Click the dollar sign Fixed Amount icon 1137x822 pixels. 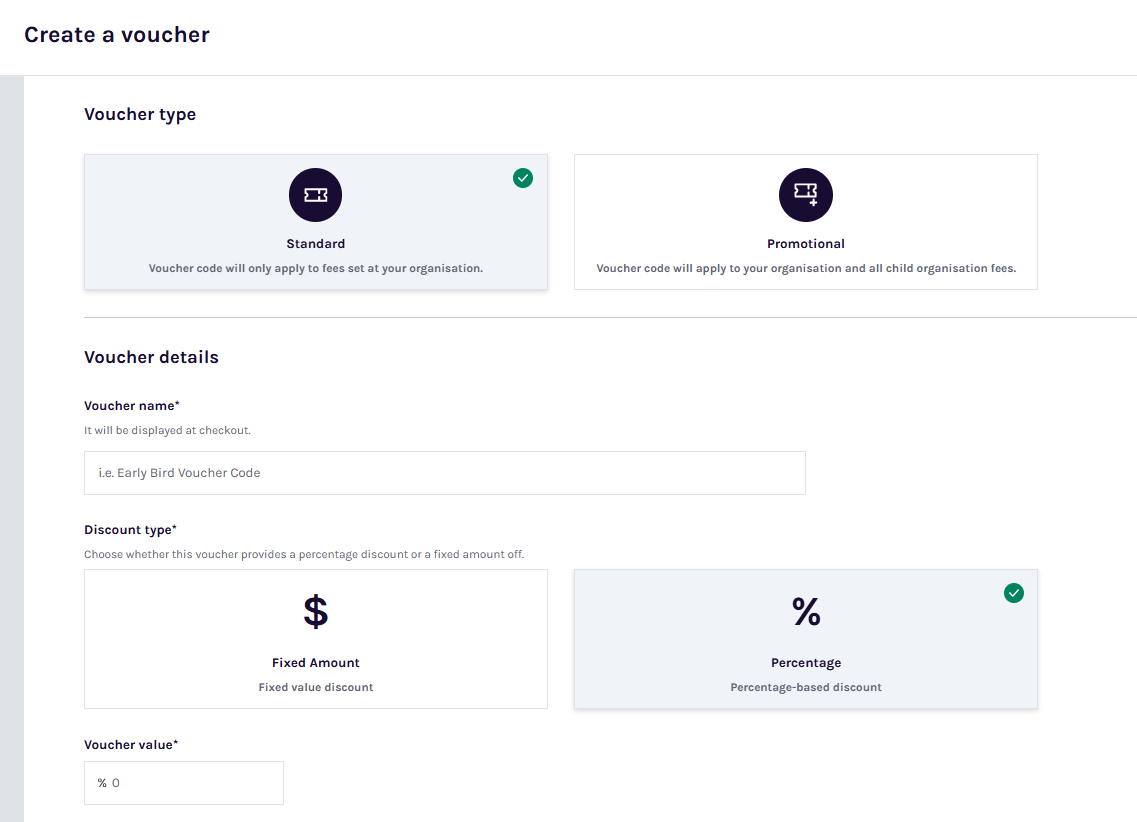(x=315, y=611)
